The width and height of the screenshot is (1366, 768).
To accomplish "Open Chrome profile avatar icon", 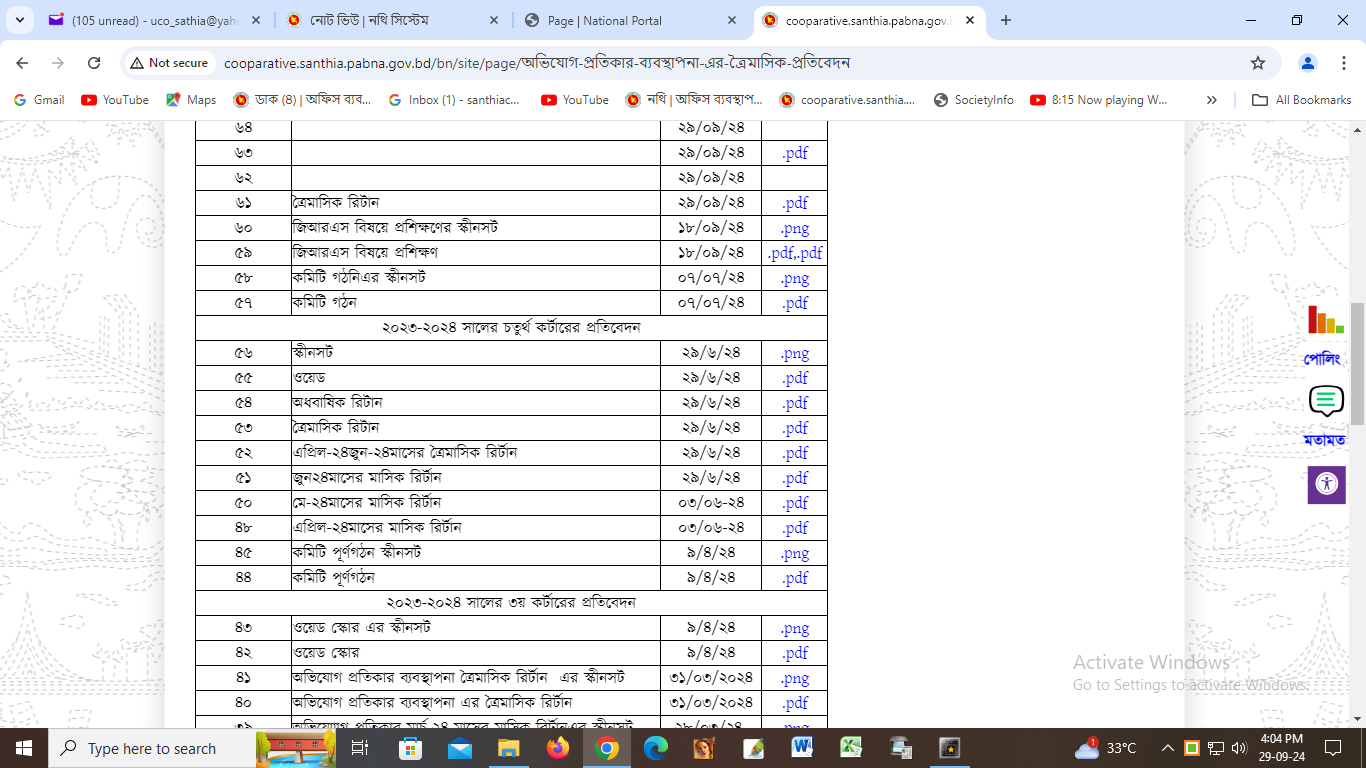I will tap(1307, 63).
